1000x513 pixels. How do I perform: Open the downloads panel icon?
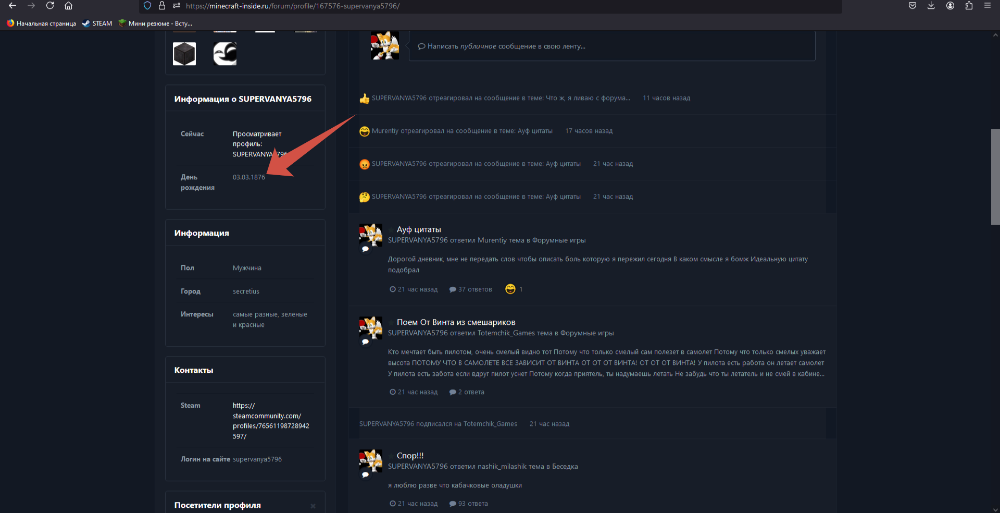(x=931, y=6)
